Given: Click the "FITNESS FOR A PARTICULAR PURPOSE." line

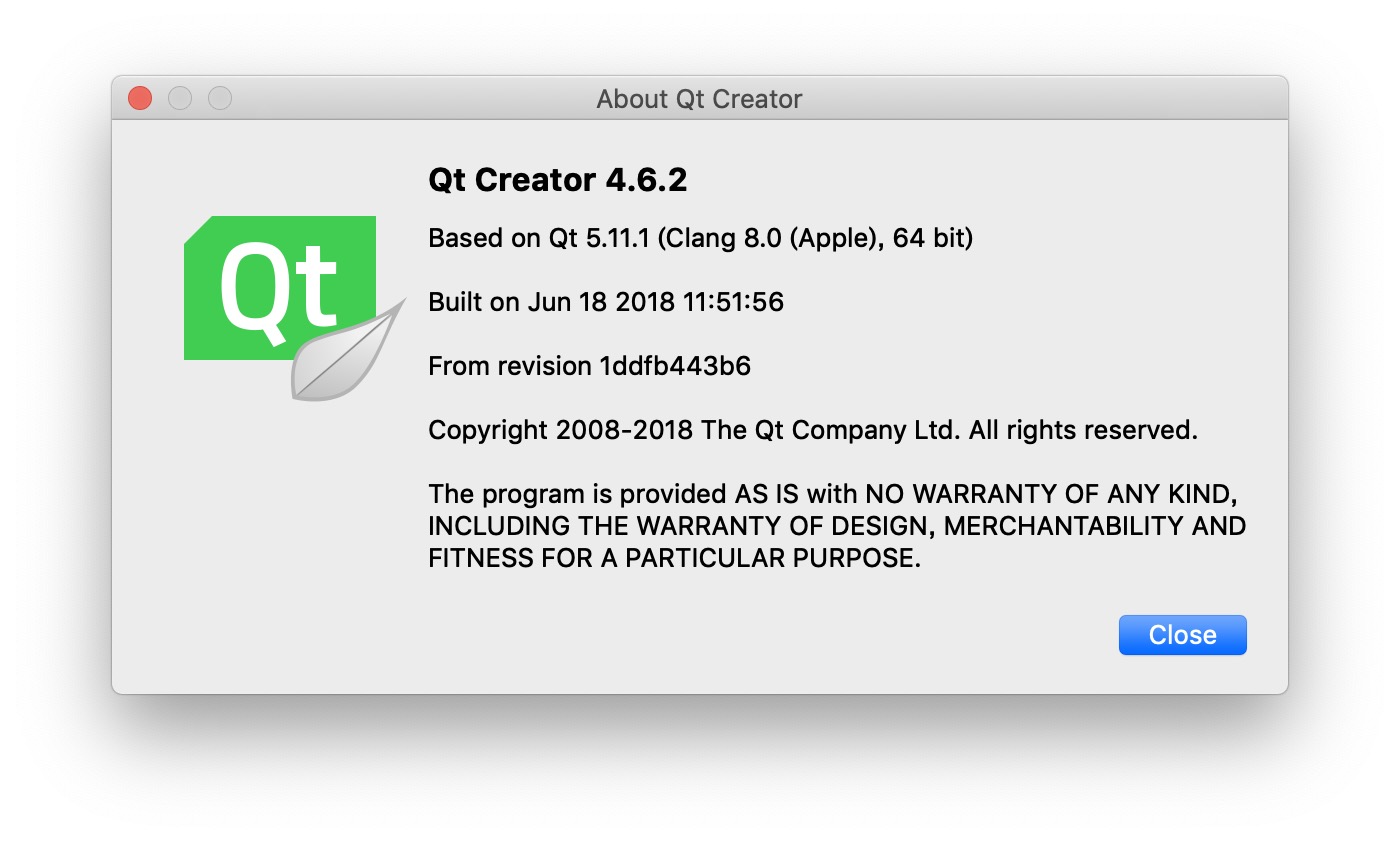Looking at the screenshot, I should pos(674,558).
